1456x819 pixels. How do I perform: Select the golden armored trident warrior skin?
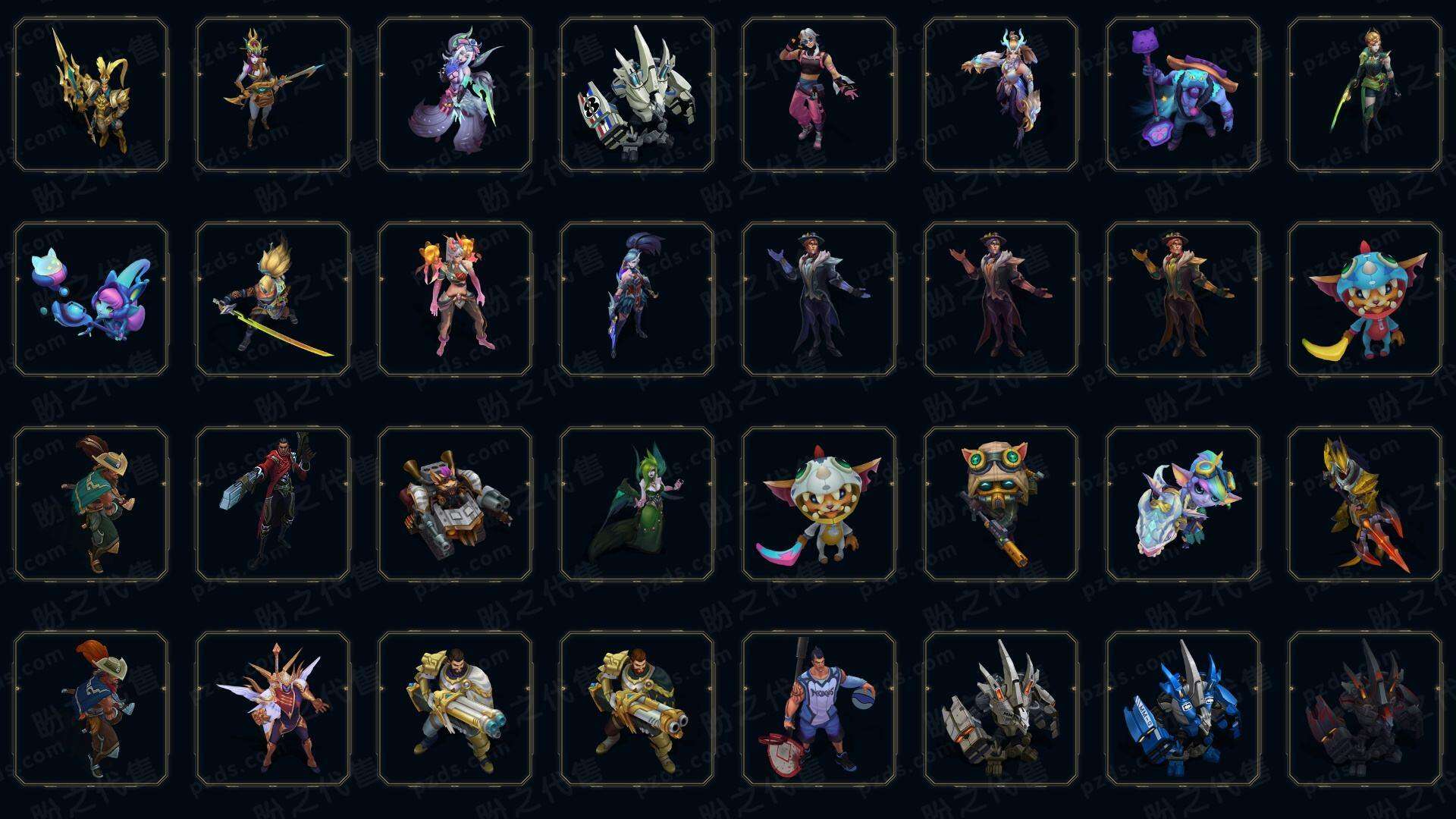(x=91, y=95)
